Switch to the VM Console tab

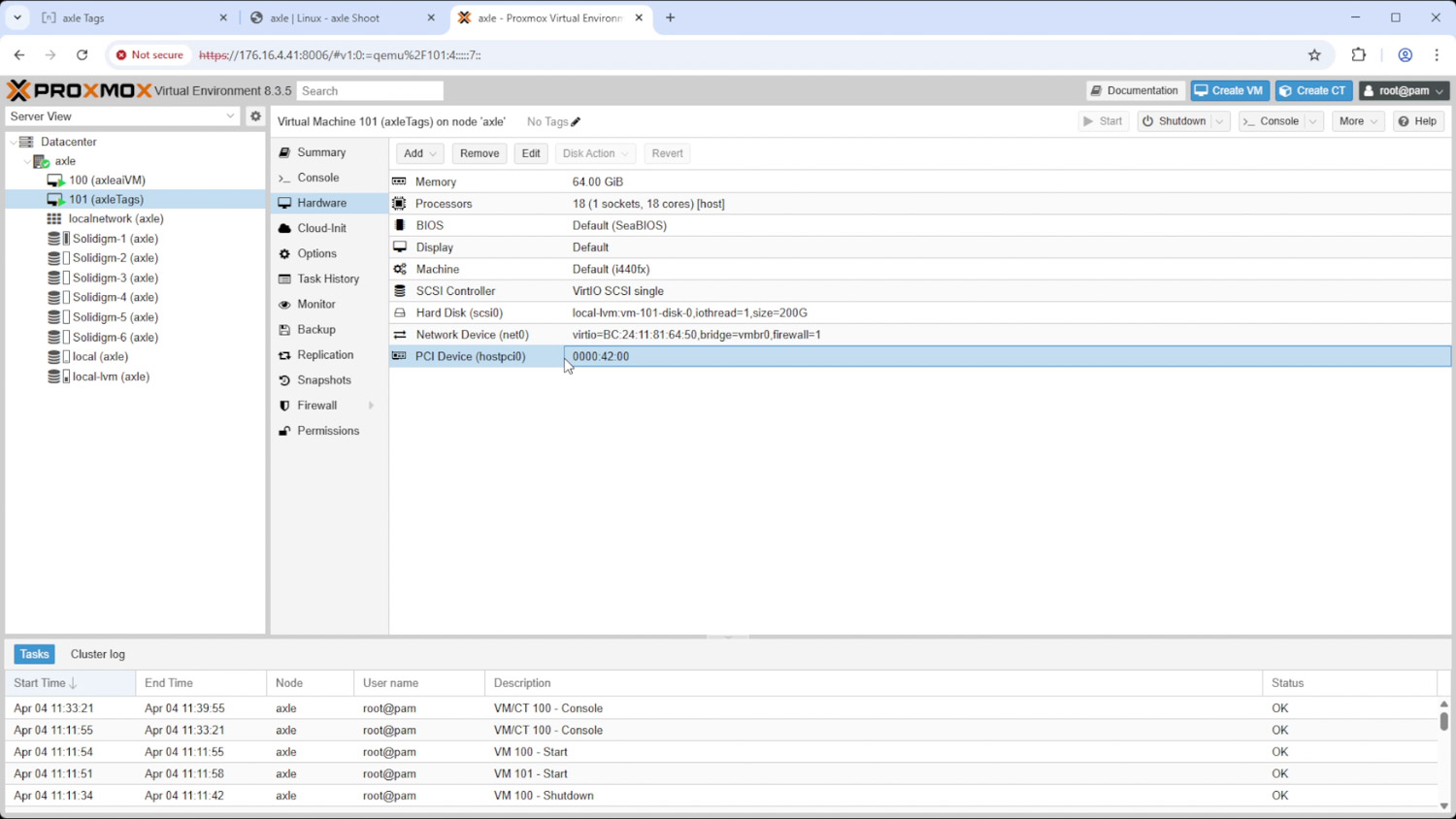[x=328, y=178]
